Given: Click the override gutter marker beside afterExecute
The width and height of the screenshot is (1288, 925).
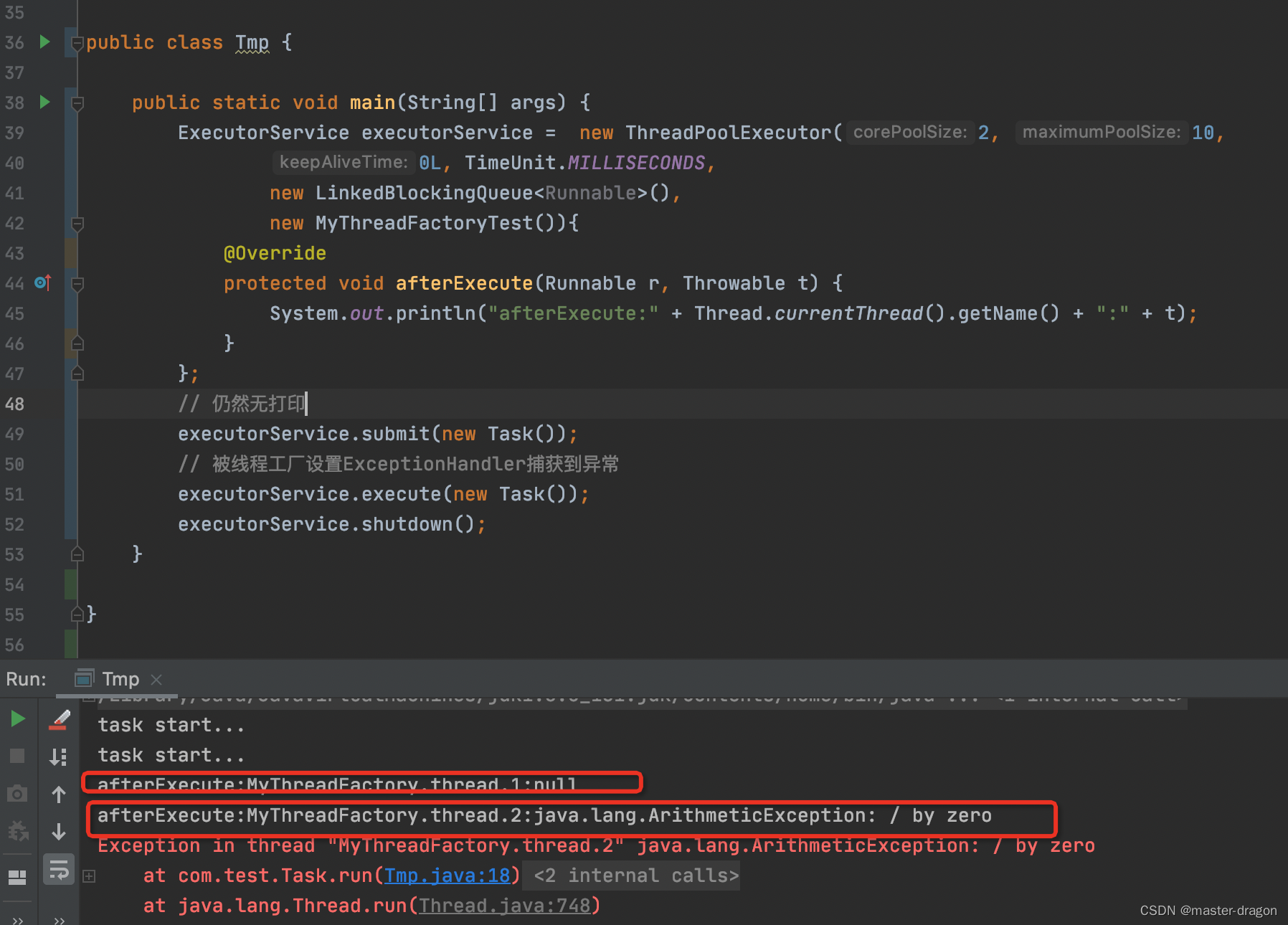Looking at the screenshot, I should (x=43, y=283).
